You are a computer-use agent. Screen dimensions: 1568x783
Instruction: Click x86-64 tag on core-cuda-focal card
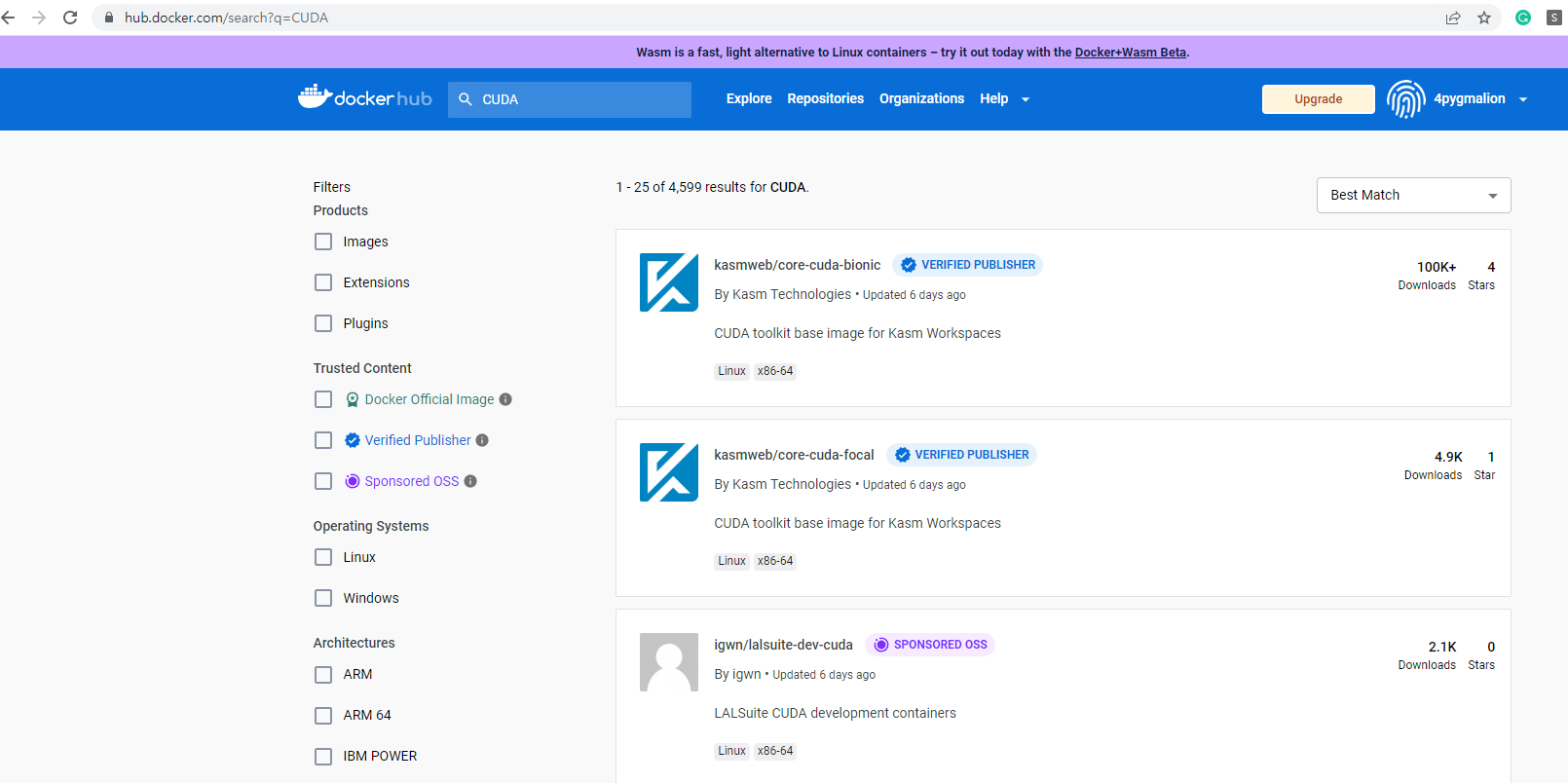coord(775,561)
